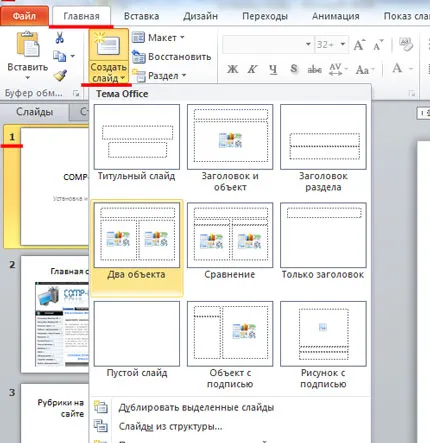Expand the Copy options arrow
The width and height of the screenshot is (430, 443).
pos(72,56)
